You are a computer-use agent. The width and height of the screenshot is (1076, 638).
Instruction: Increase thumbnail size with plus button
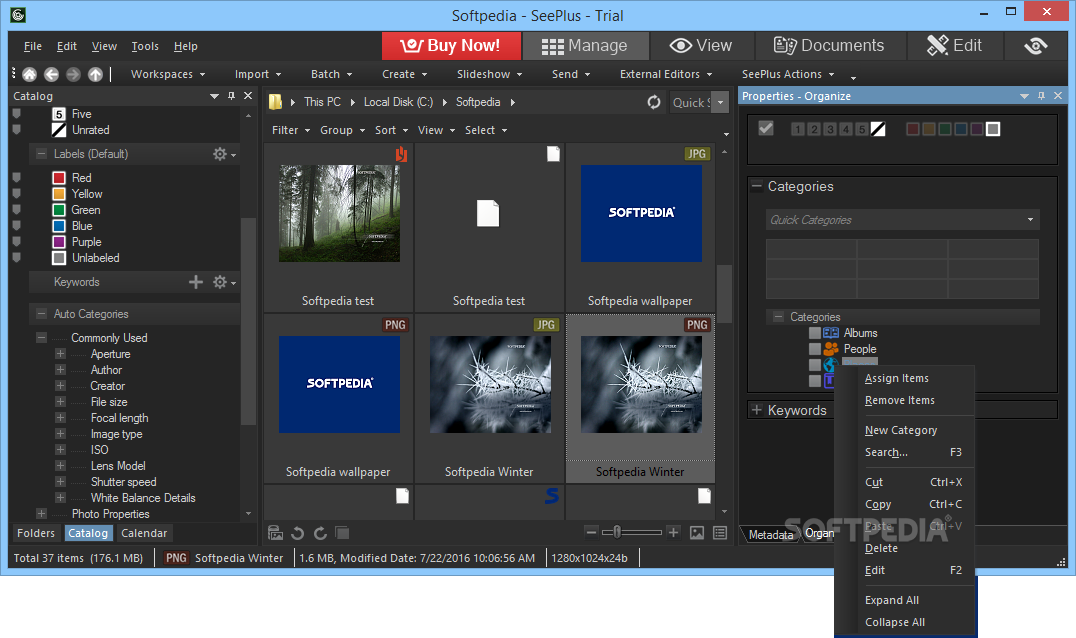coord(673,532)
